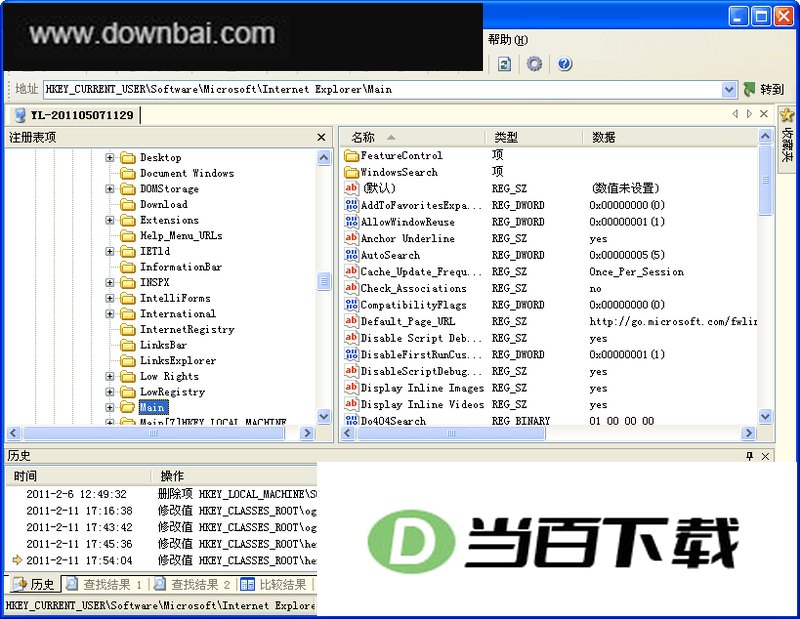
Task: Select the DisableFirstRunCus... DWORD icon
Action: click(x=351, y=354)
